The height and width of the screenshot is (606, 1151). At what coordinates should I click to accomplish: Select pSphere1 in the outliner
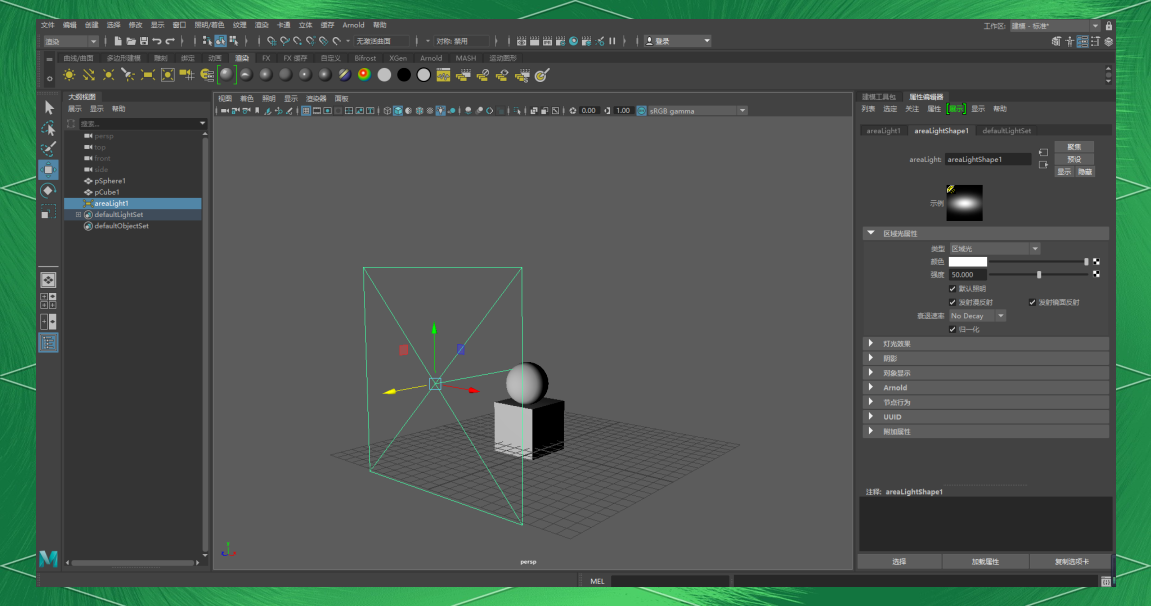(110, 181)
